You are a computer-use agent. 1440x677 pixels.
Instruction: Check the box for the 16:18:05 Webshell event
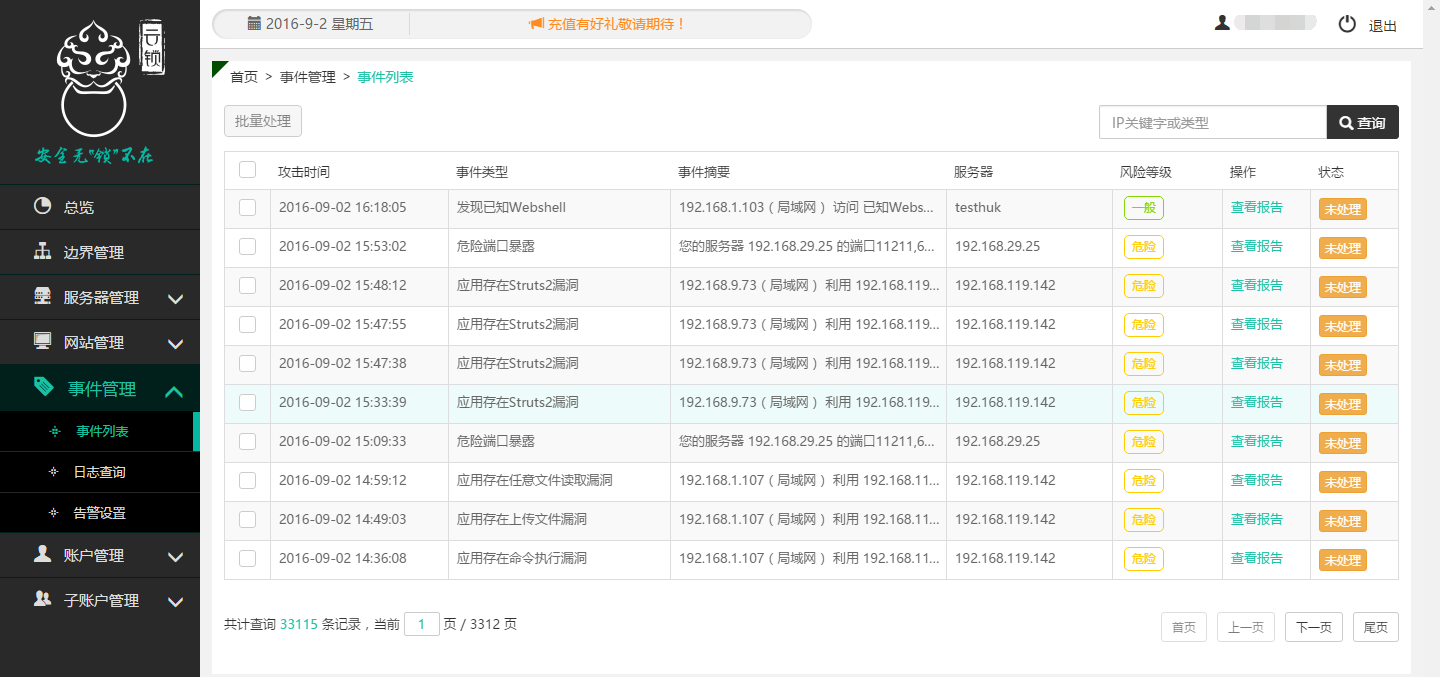pos(247,207)
